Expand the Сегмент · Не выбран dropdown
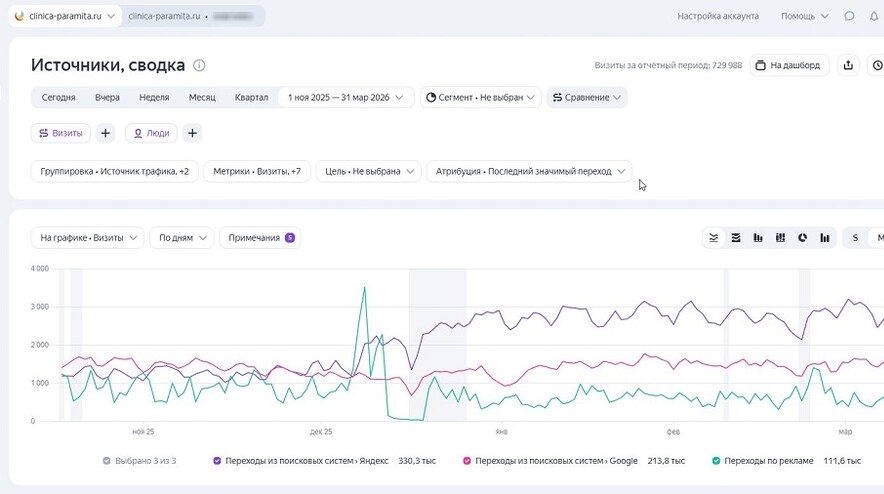This screenshot has height=494, width=884. pos(480,98)
